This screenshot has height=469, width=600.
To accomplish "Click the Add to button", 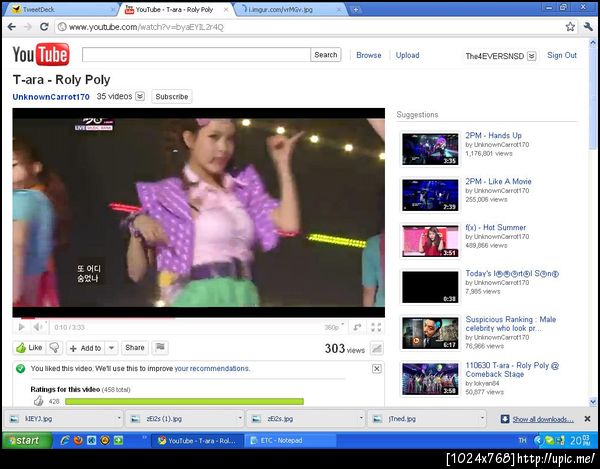I will [x=86, y=348].
